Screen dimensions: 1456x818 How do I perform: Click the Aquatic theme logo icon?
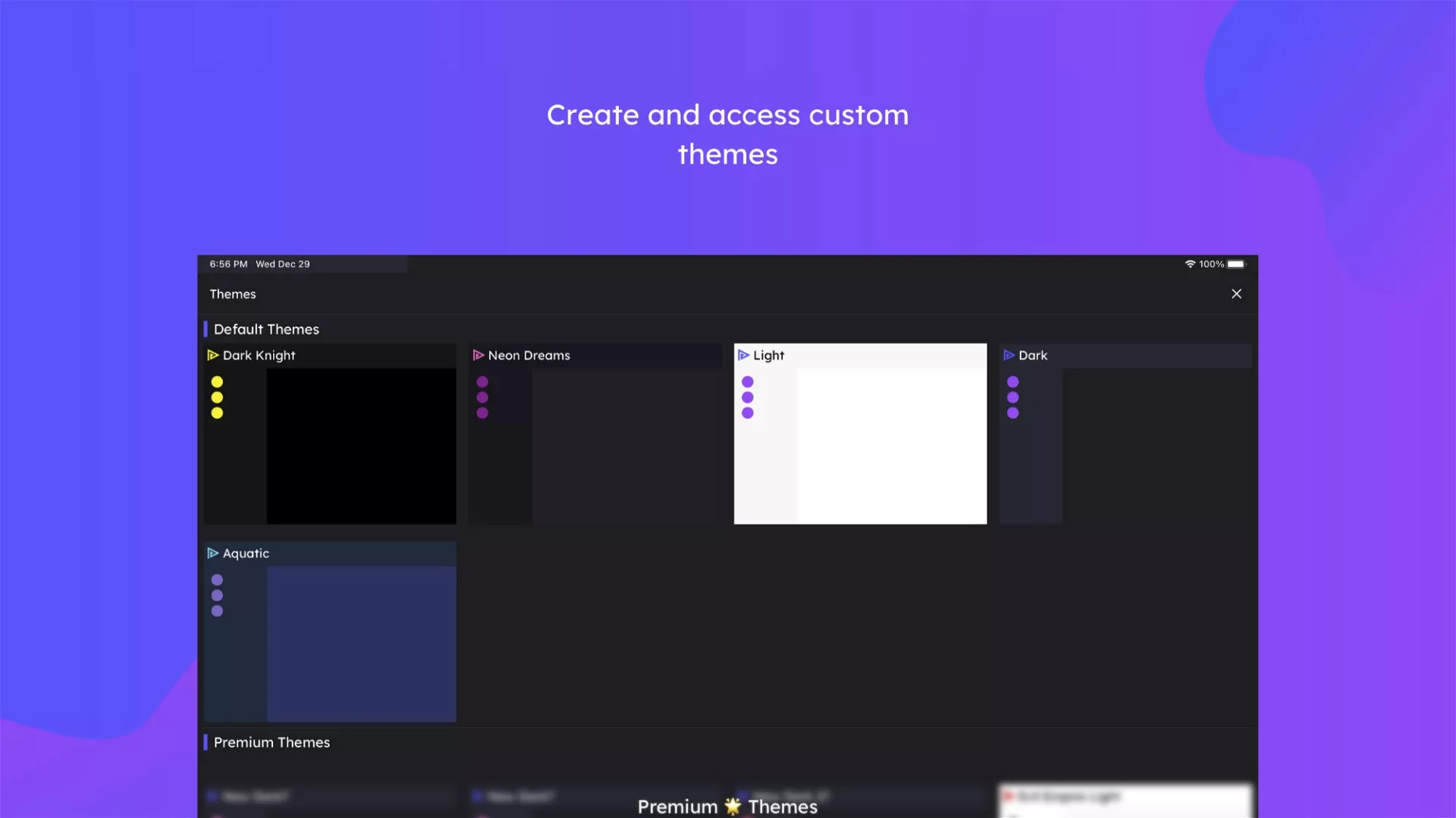pos(213,553)
